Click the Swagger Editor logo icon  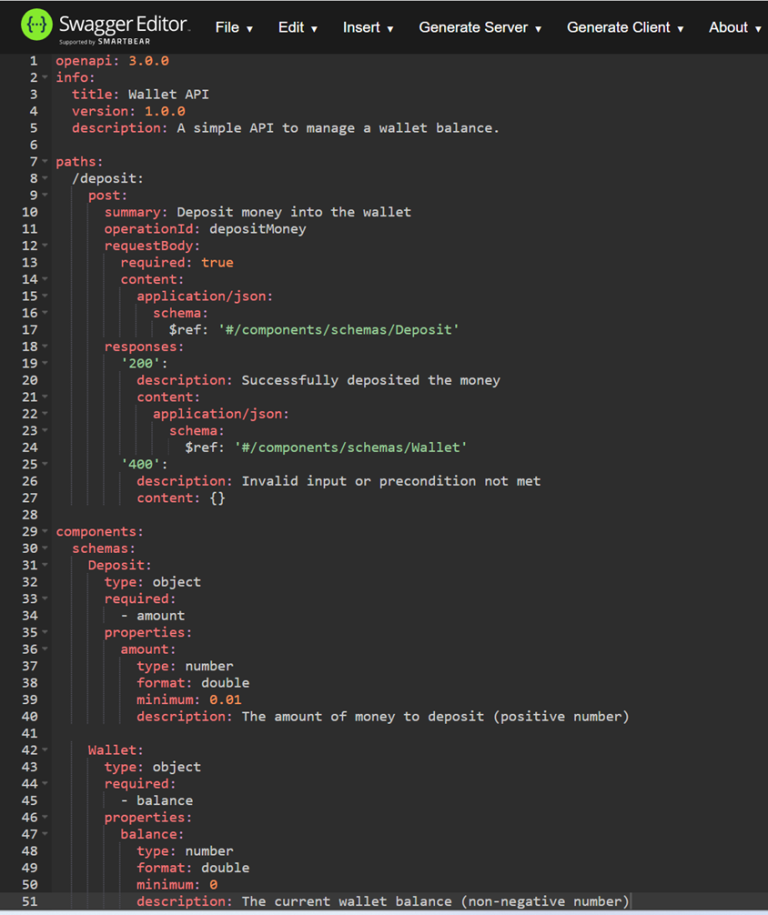[x=36, y=25]
